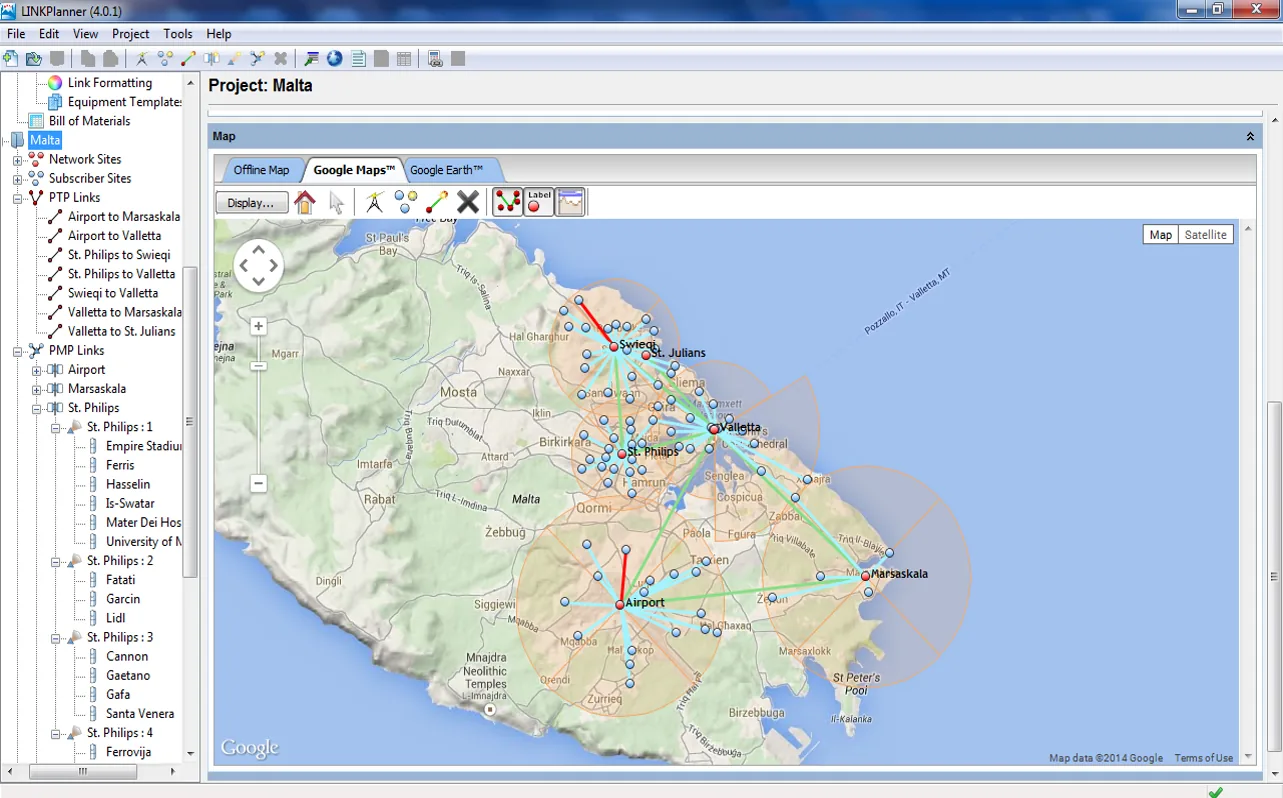Select the new network site tower icon
Viewport: 1283px width, 798px height.
point(374,202)
